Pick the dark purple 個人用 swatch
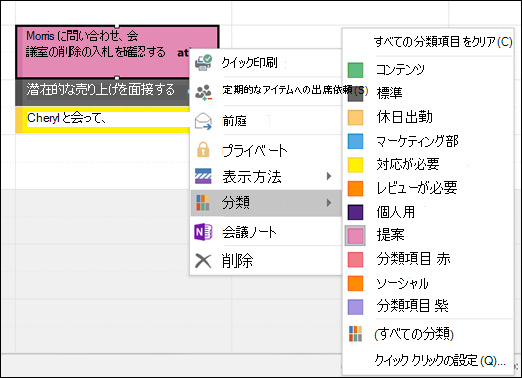 (355, 212)
